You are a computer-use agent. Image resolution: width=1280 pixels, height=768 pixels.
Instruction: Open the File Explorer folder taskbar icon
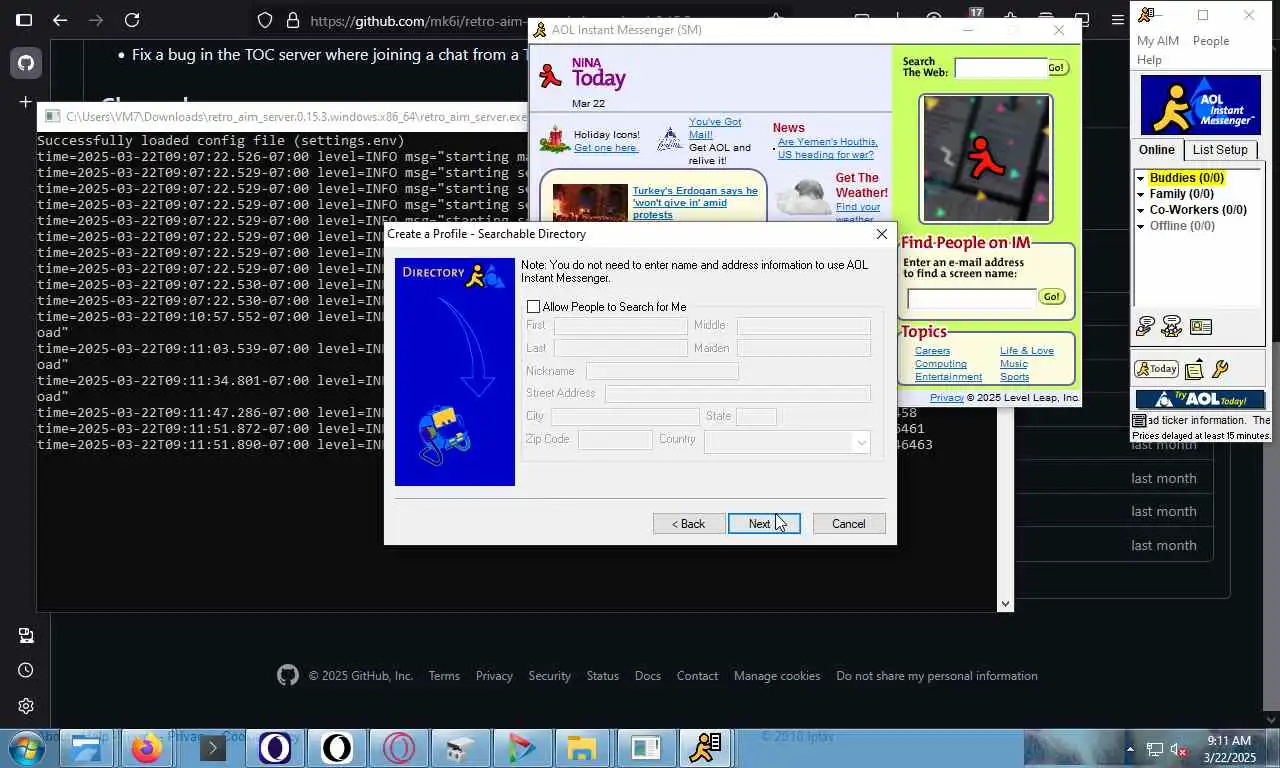tap(582, 748)
